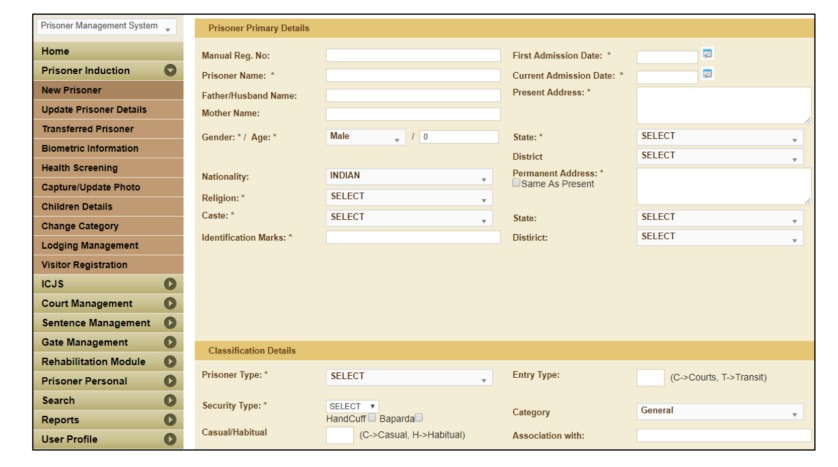Open the Prisoner Type dropdown

410,377
